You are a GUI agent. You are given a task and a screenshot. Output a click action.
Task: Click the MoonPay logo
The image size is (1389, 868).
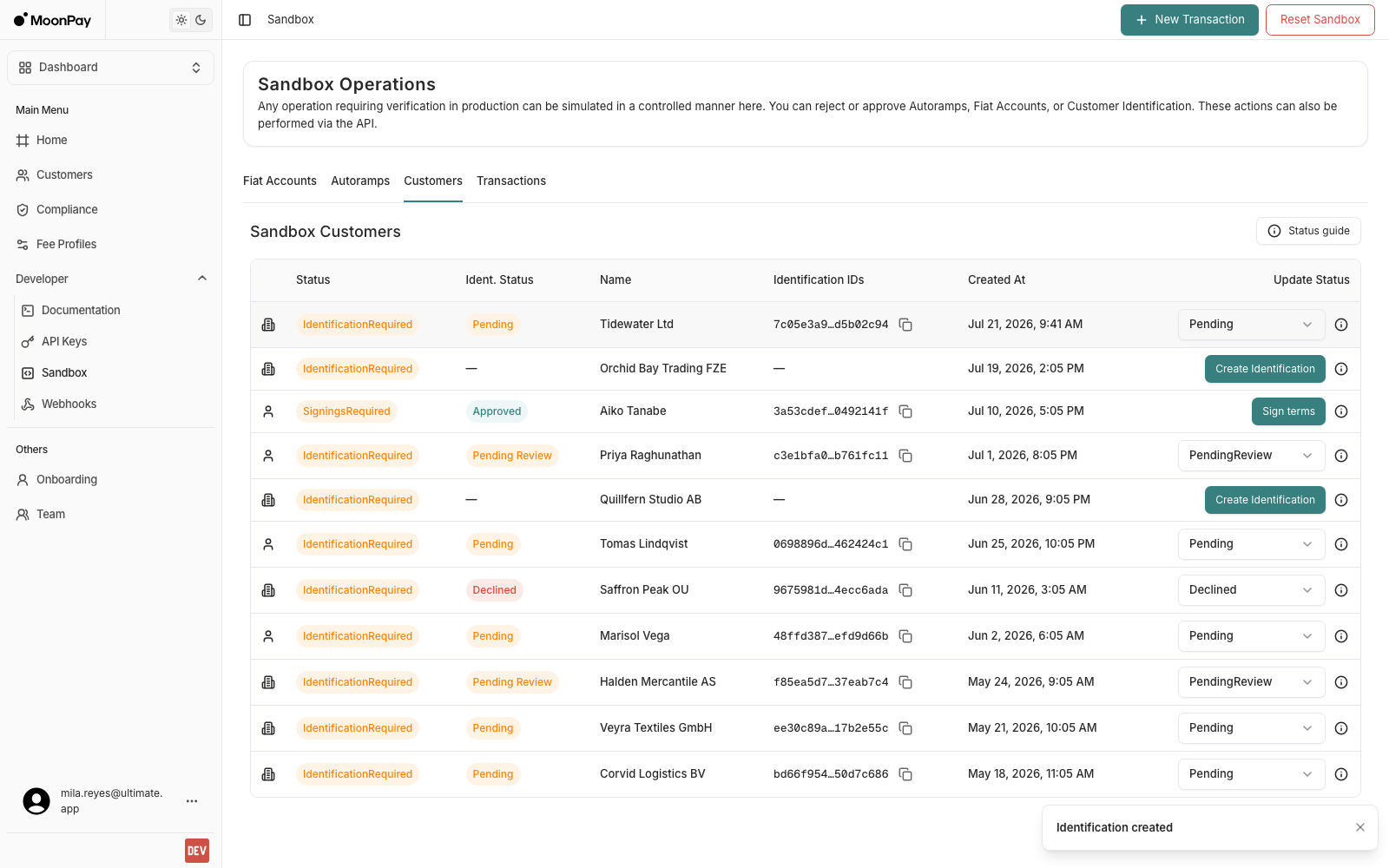click(52, 20)
